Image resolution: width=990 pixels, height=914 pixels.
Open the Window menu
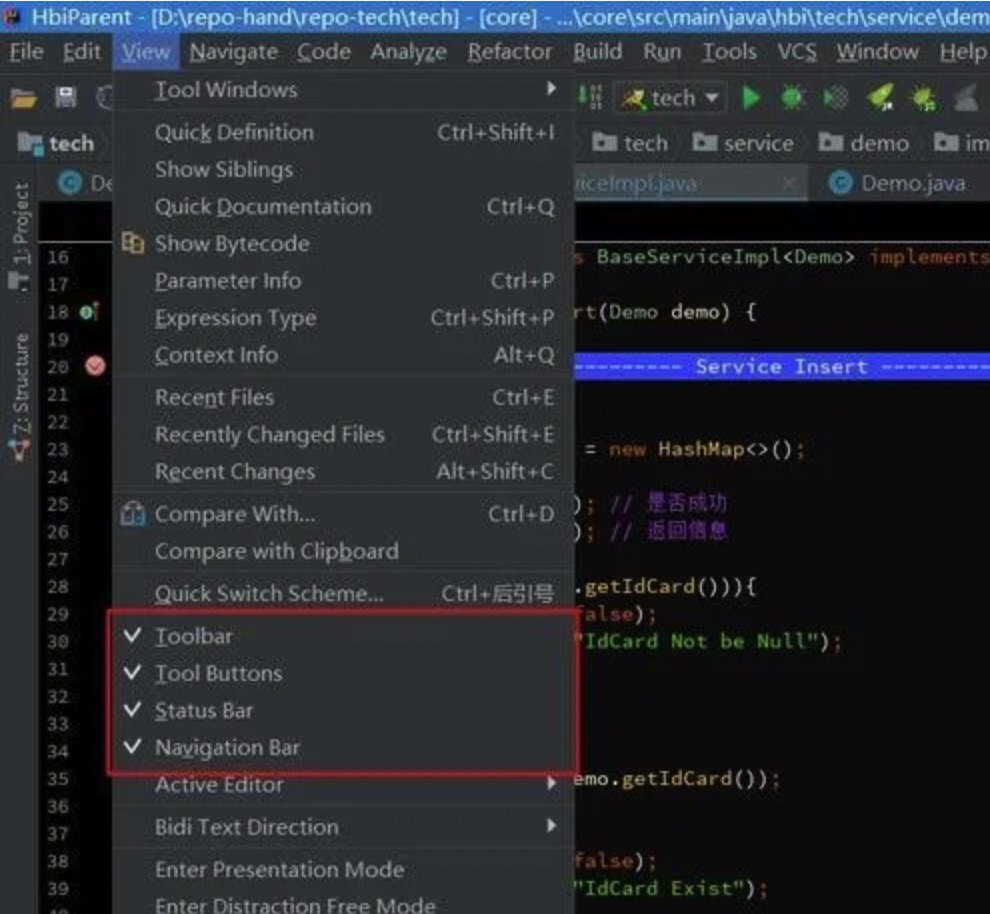(x=878, y=52)
